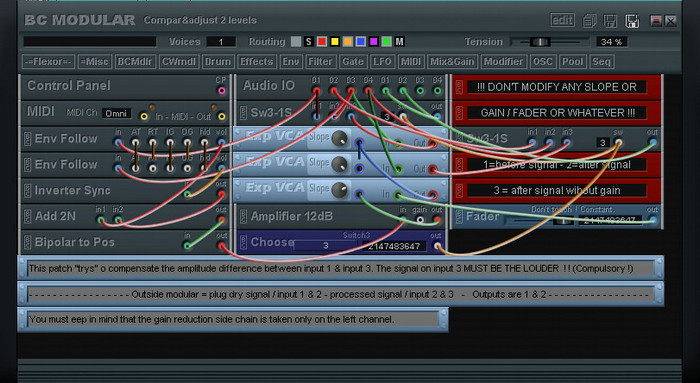Screen dimensions: 700x383
Task: Click the black patch name field left of Voices
Action: (x=90, y=42)
